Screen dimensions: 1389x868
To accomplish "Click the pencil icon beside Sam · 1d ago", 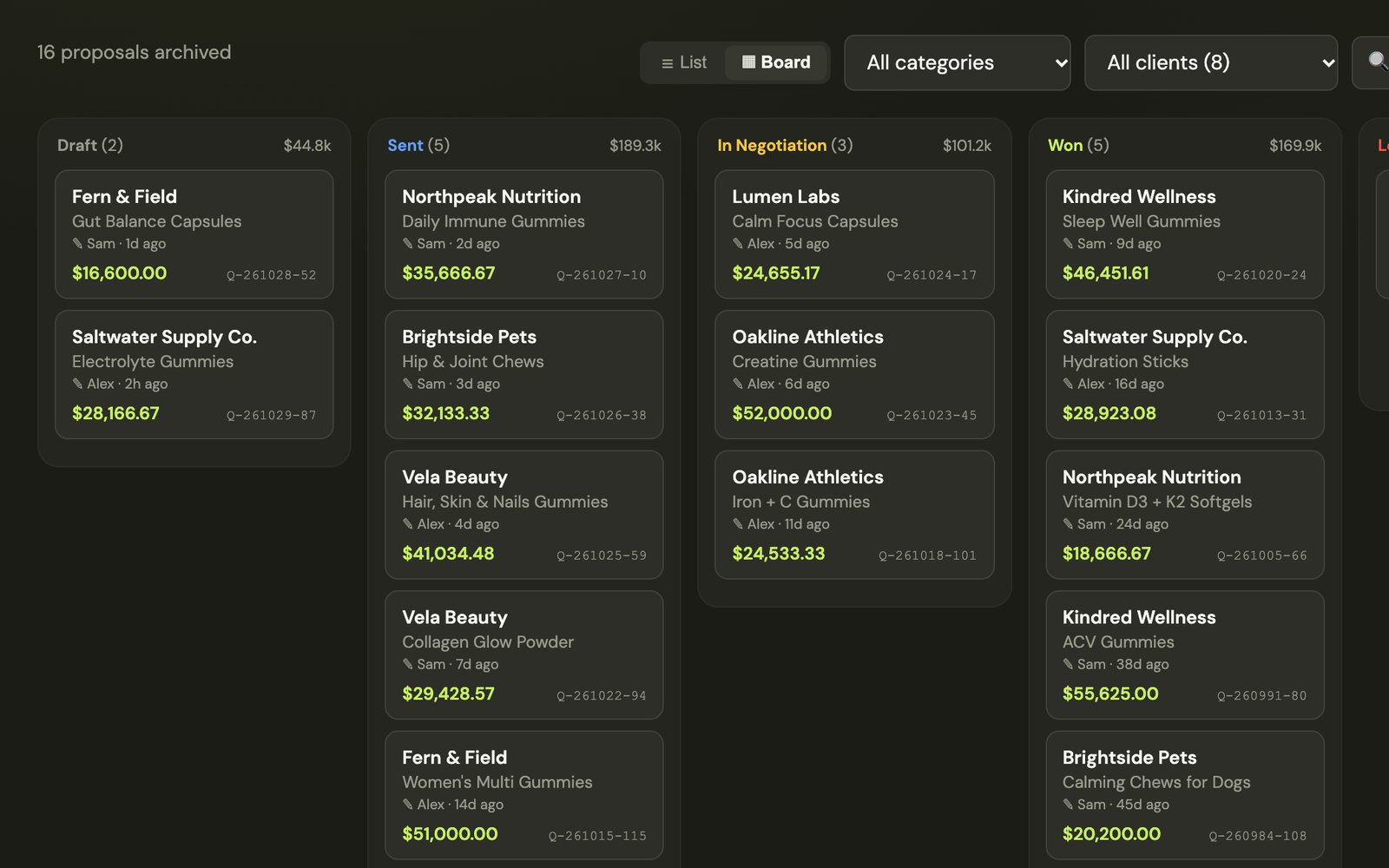I will [77, 244].
